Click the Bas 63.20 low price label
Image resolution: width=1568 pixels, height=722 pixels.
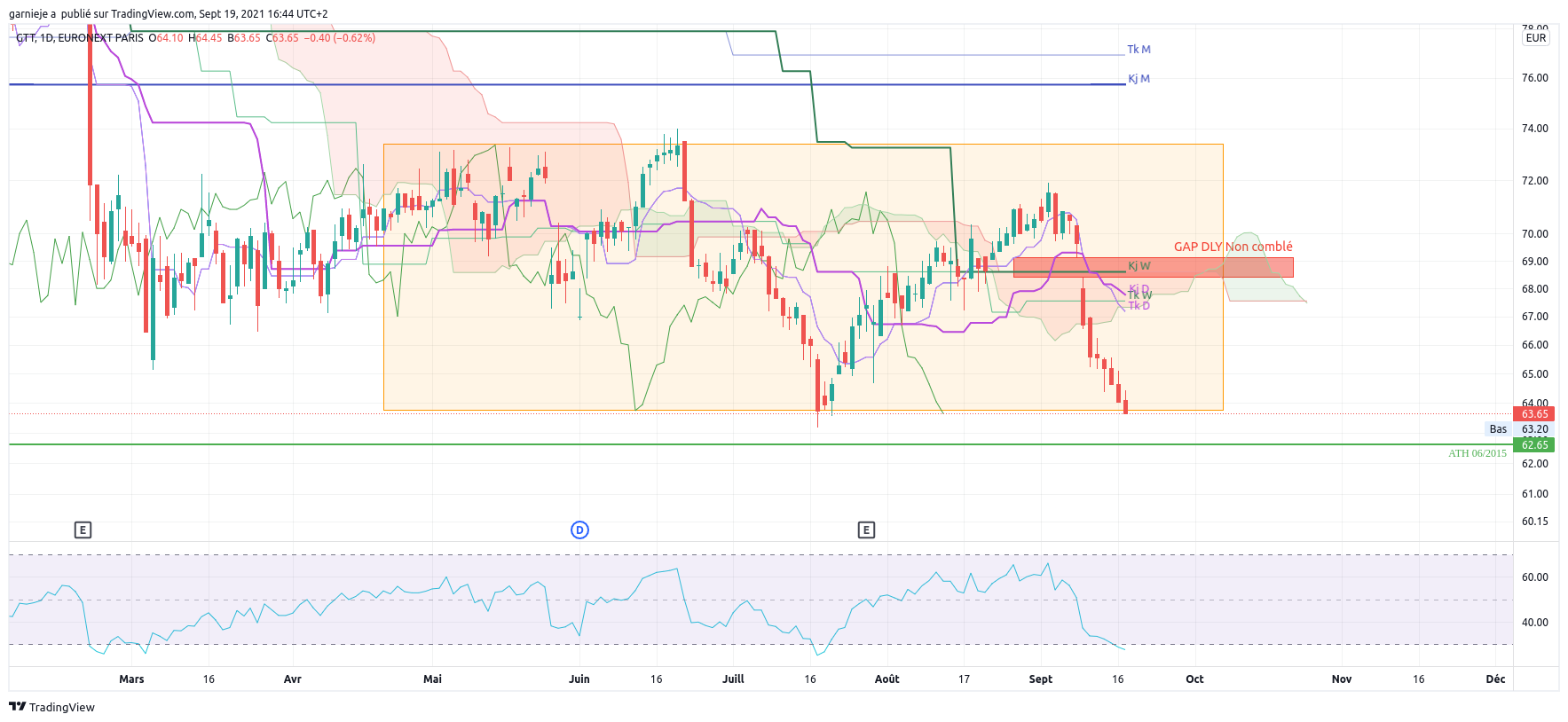(x=1518, y=429)
